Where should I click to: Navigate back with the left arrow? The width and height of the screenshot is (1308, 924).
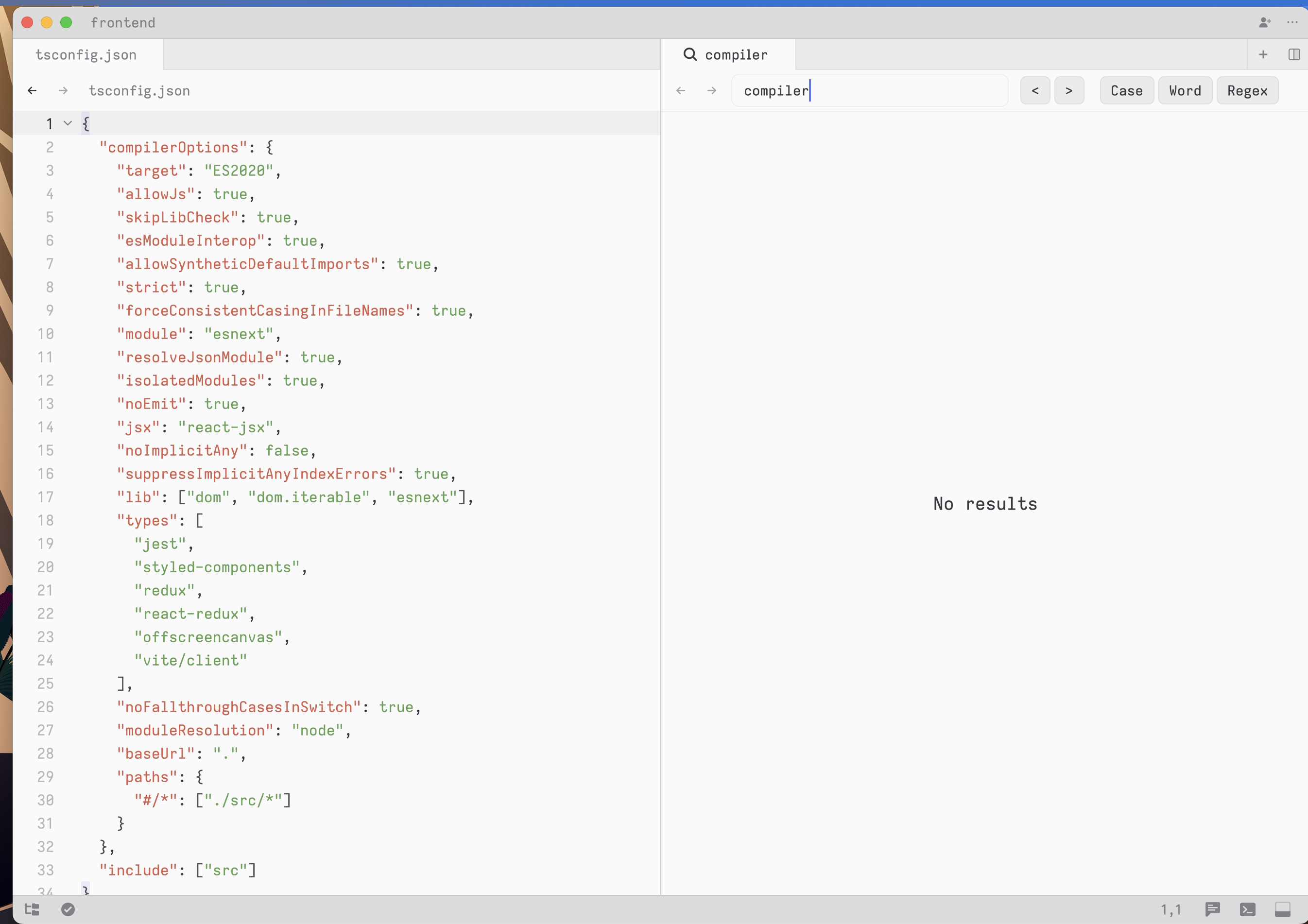pyautogui.click(x=32, y=90)
